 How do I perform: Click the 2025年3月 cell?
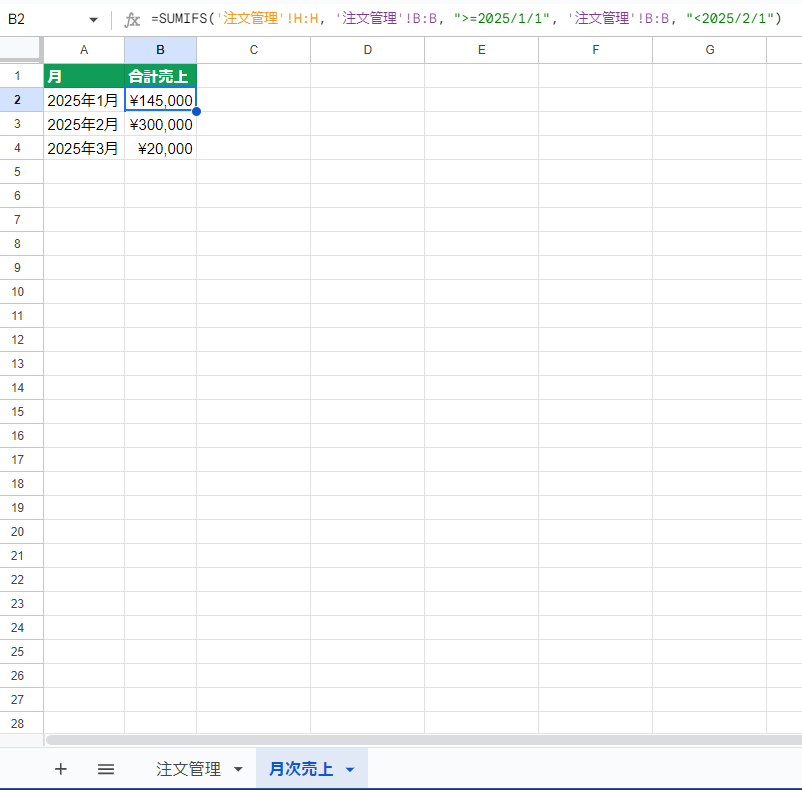pyautogui.click(x=84, y=148)
